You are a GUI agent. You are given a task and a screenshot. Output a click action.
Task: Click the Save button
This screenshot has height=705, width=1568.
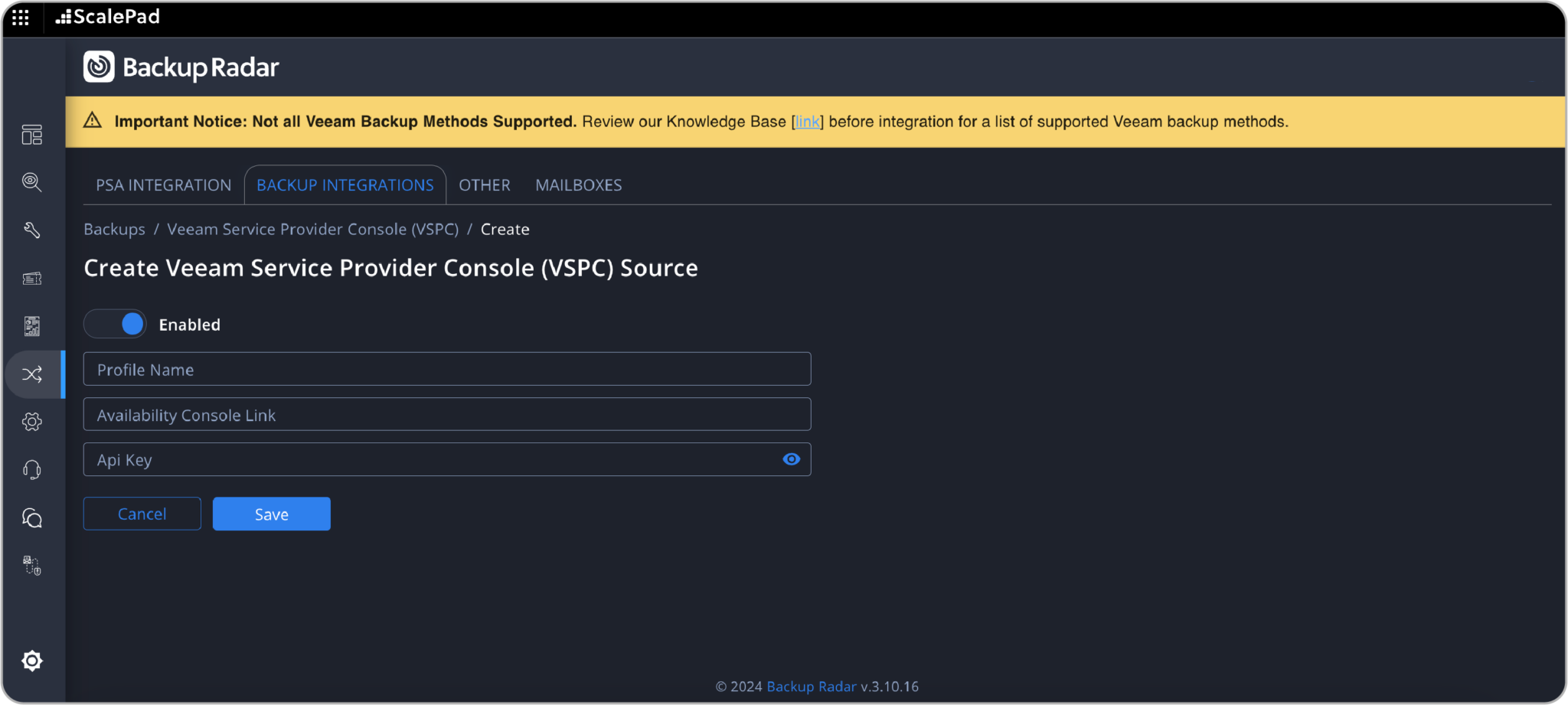pos(271,514)
